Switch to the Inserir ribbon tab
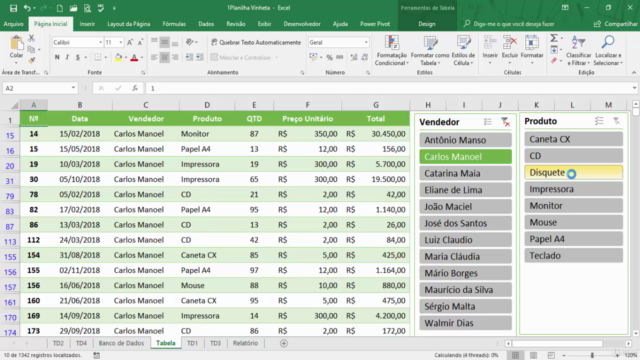640x360 pixels. click(87, 24)
